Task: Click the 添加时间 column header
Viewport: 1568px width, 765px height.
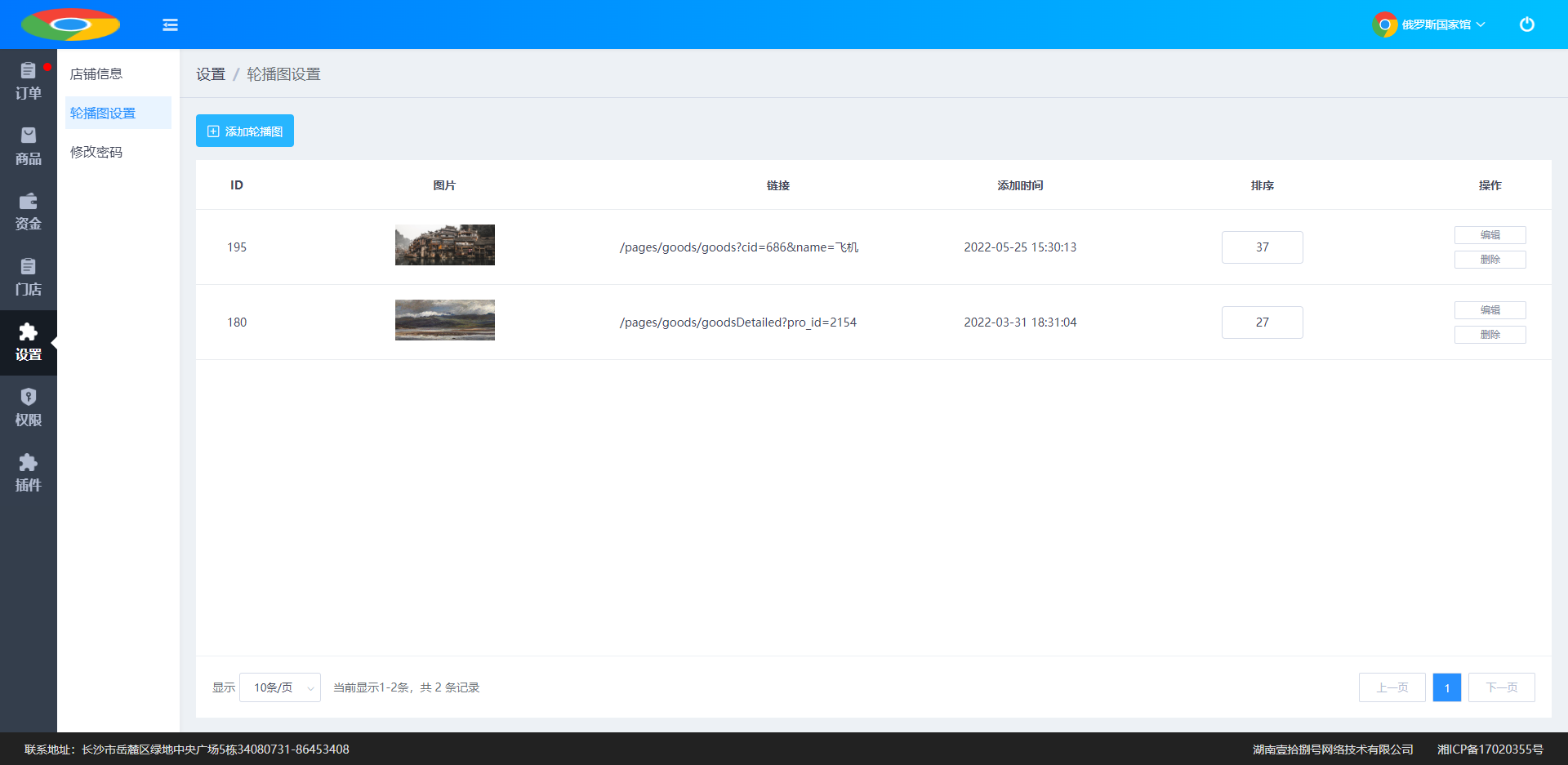Action: point(1020,185)
